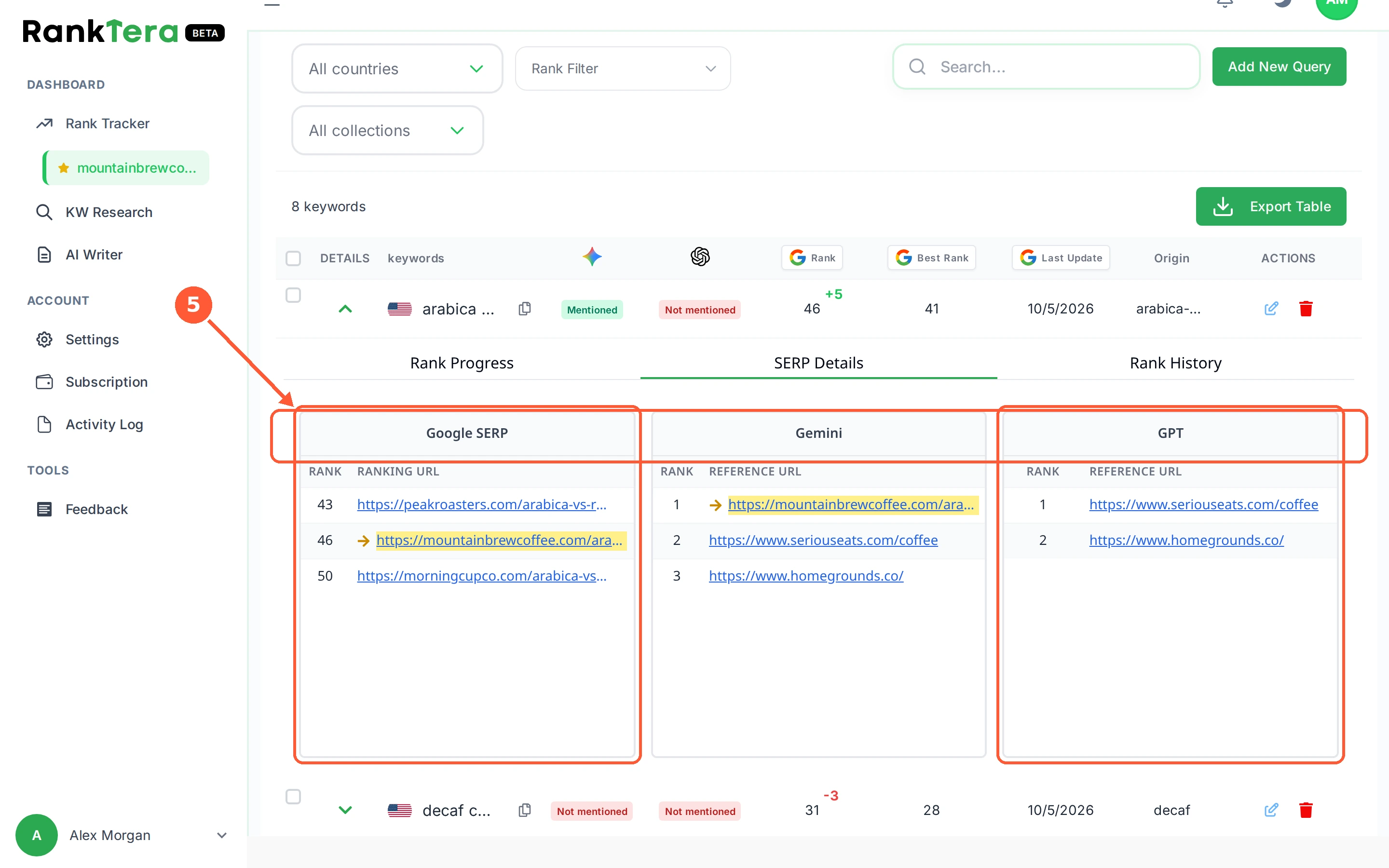This screenshot has width=1389, height=868.
Task: Open Alex Morgan account menu
Action: point(123,835)
